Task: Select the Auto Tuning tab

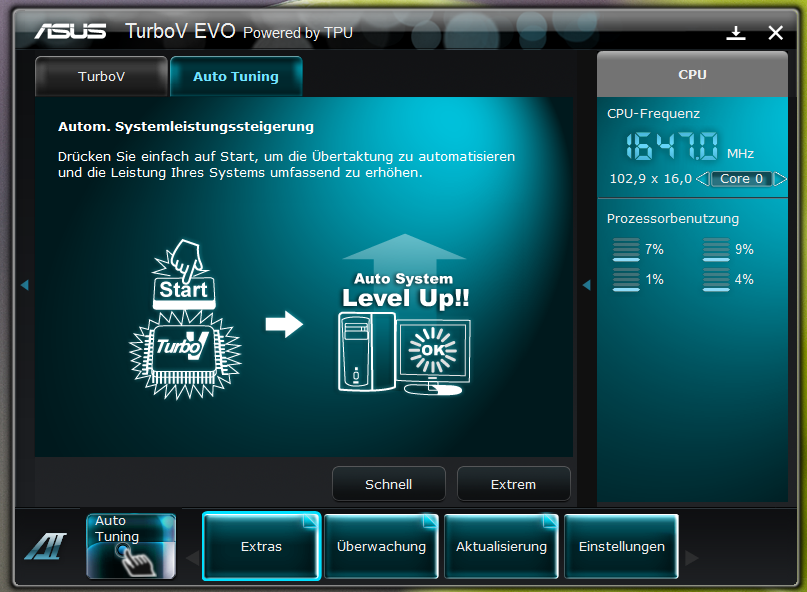Action: coord(236,76)
